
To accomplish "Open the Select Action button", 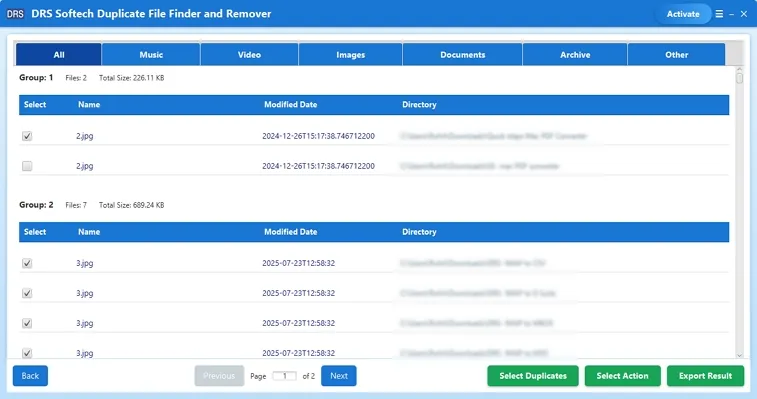I will pyautogui.click(x=622, y=376).
